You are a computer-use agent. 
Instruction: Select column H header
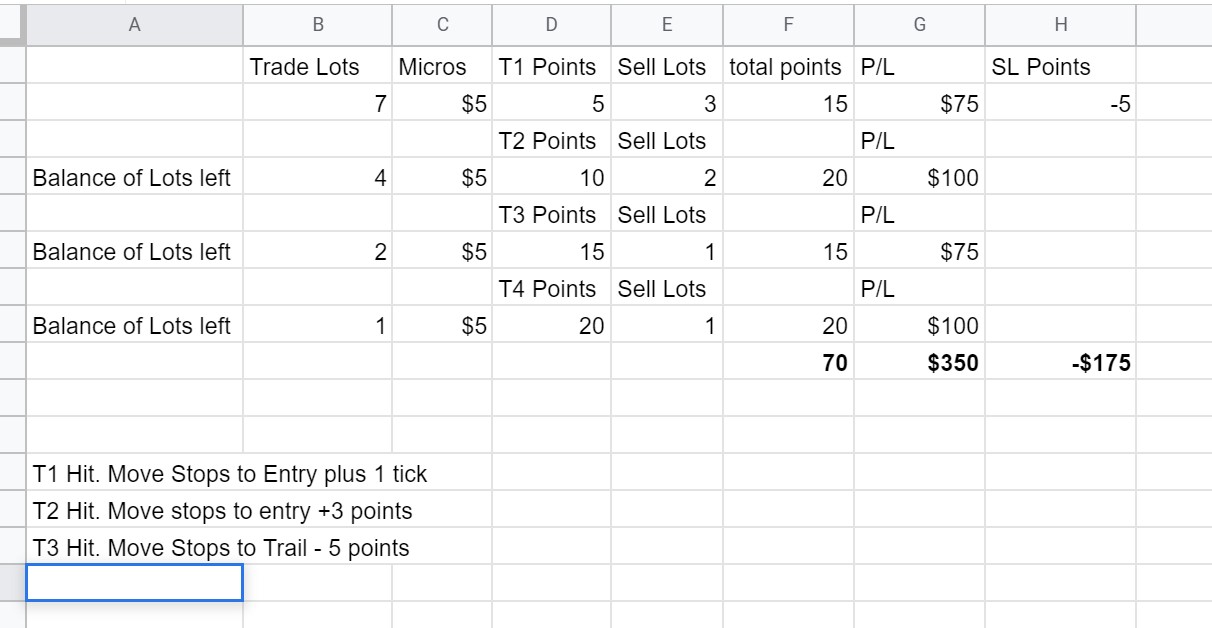1060,25
